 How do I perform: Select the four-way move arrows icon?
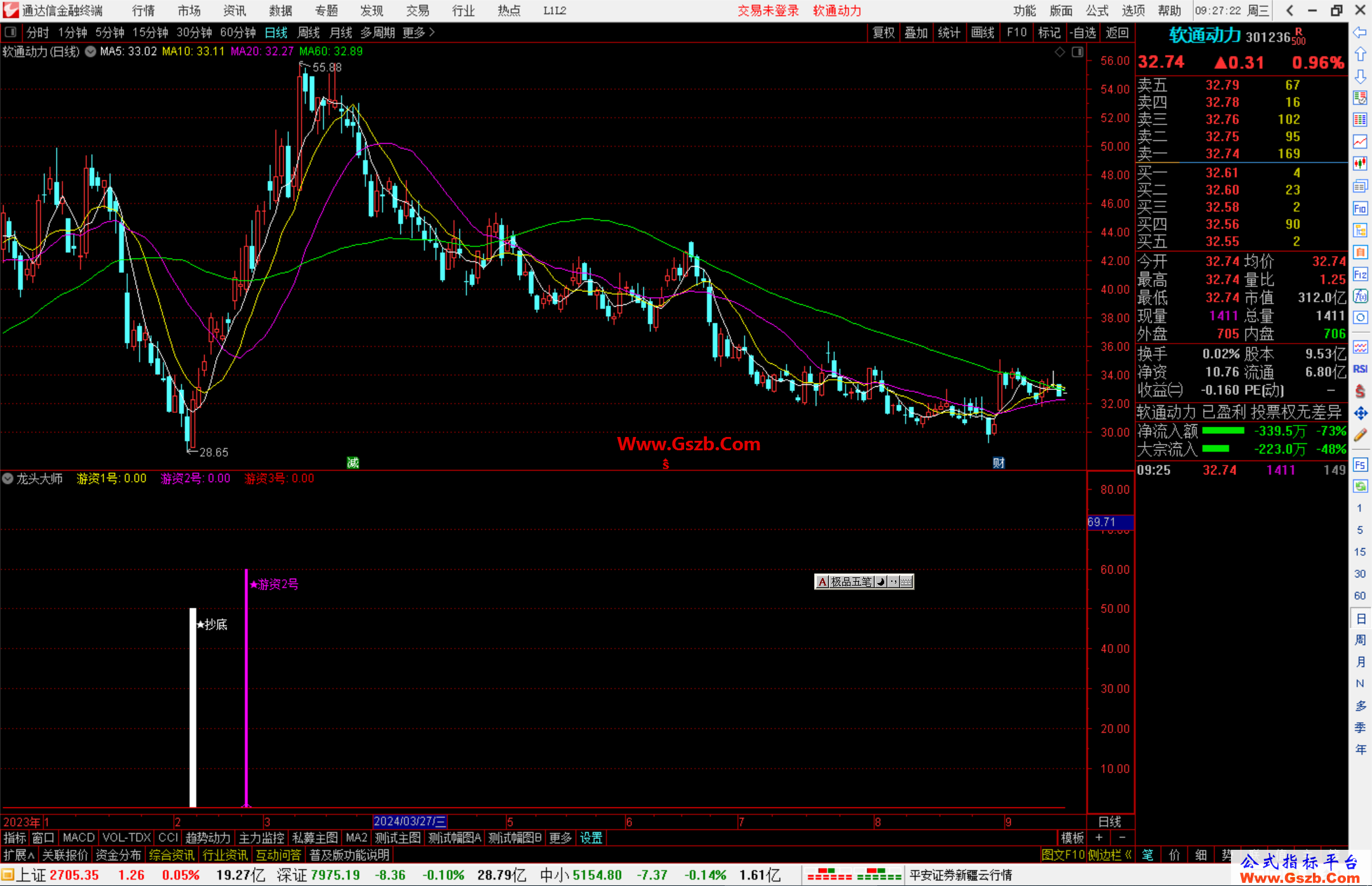click(1360, 413)
